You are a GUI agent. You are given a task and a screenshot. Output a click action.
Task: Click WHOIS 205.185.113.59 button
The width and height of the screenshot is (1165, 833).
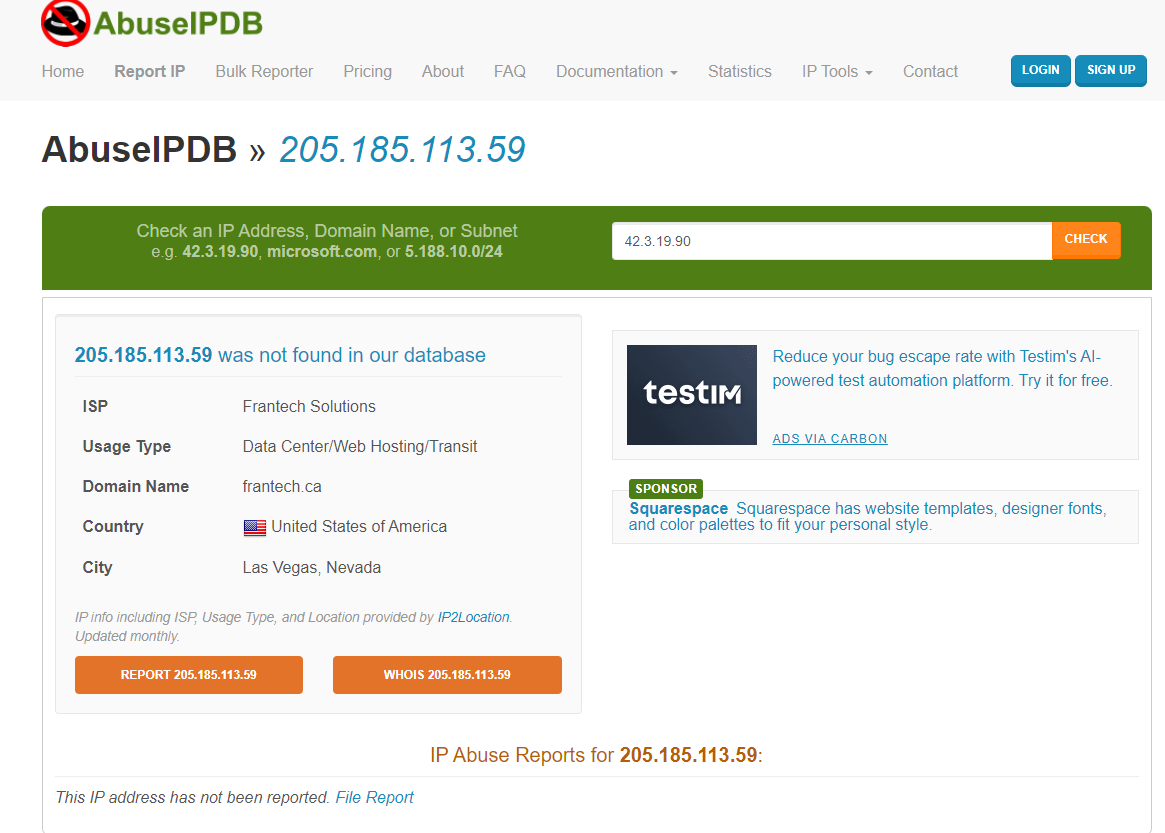point(447,675)
